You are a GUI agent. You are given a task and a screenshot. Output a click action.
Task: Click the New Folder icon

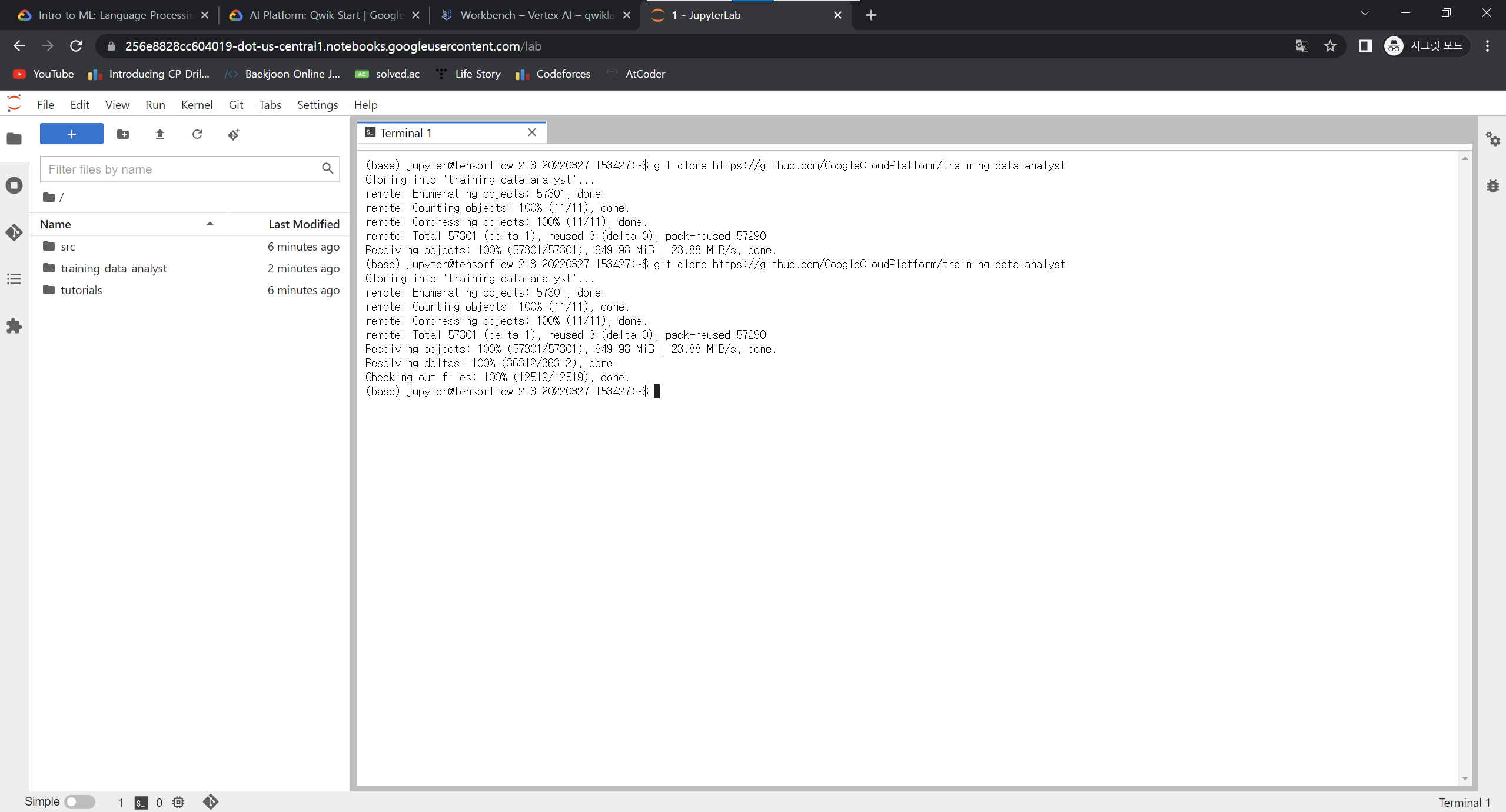pos(123,134)
